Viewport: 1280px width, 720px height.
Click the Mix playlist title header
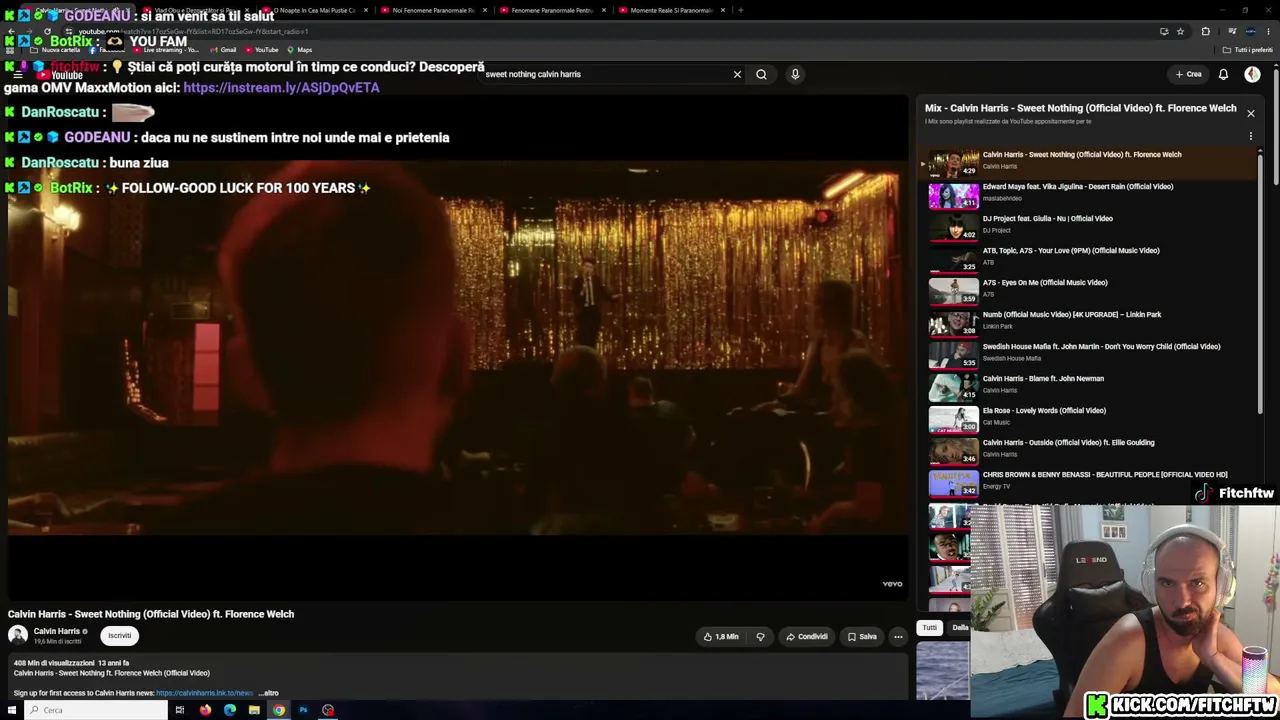[1080, 108]
